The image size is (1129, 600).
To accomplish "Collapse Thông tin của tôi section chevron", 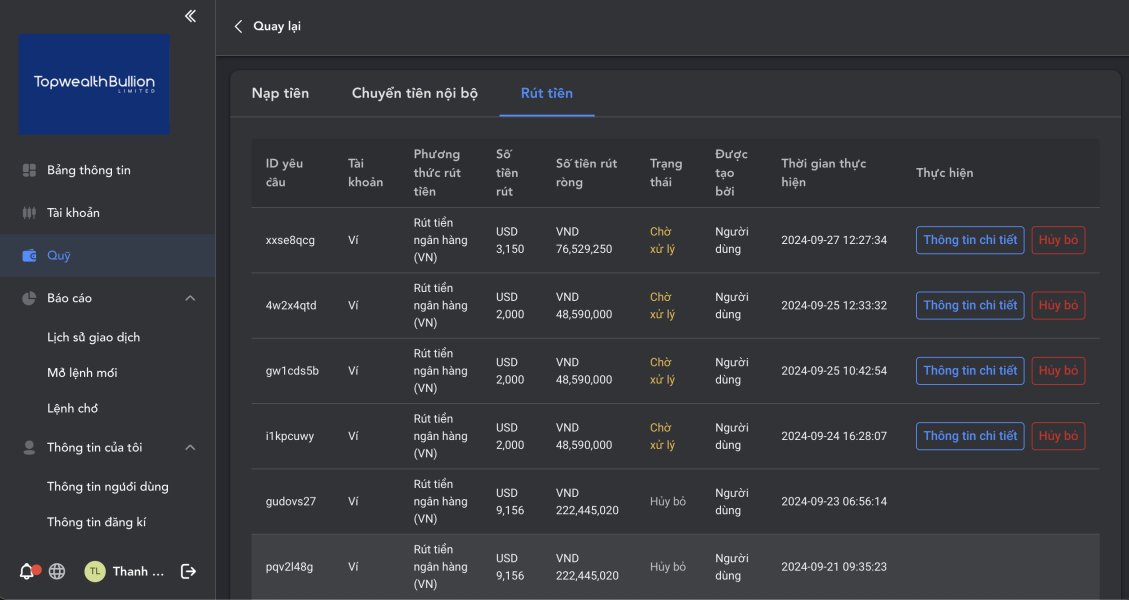I will (x=190, y=448).
